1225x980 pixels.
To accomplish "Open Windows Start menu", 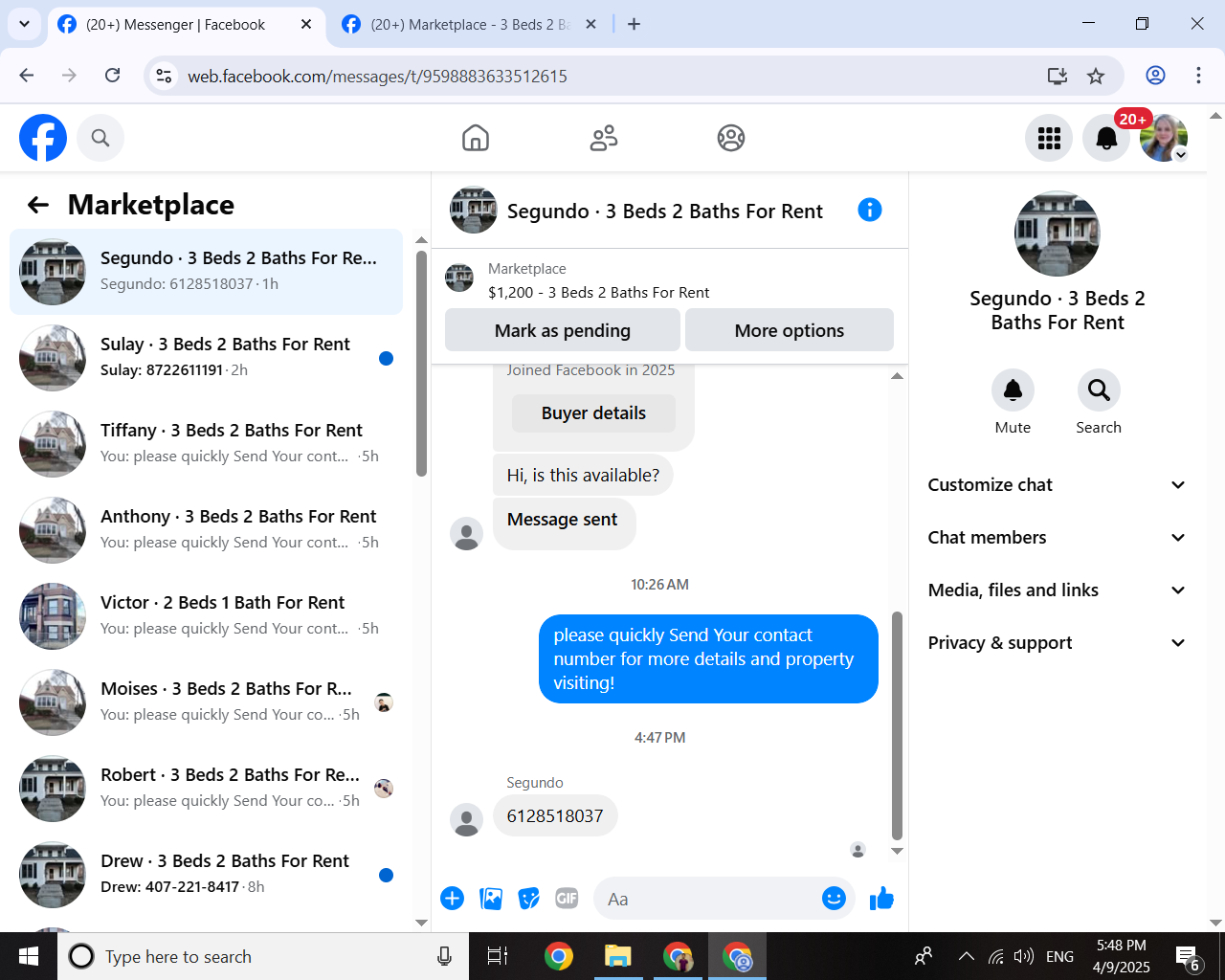I will (x=29, y=956).
